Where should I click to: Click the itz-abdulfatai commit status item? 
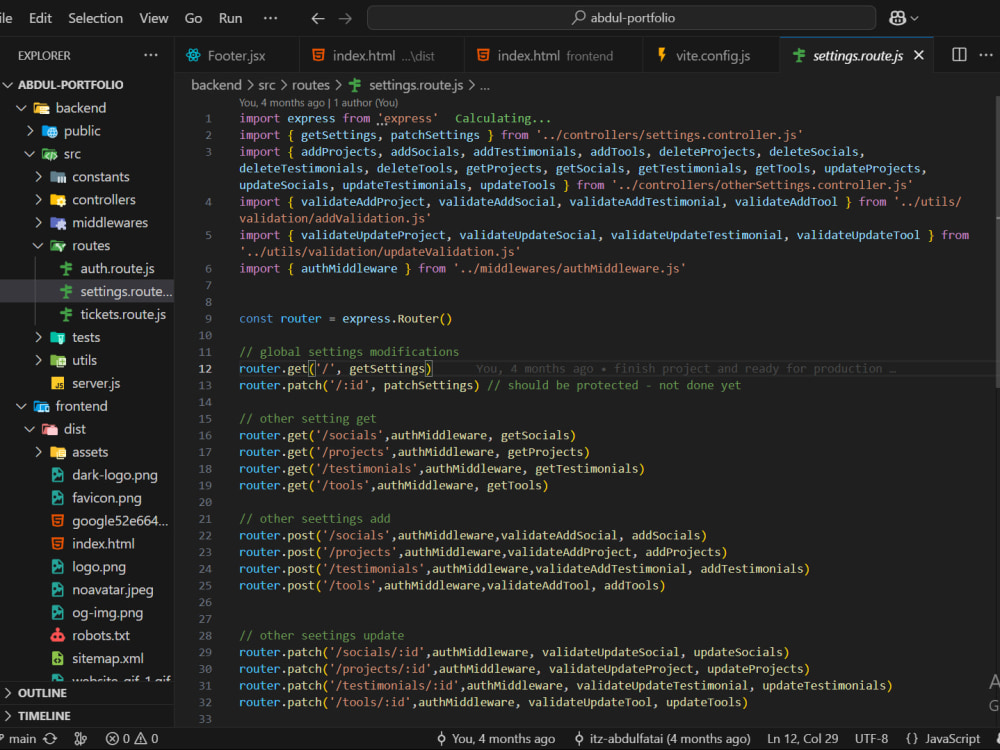click(663, 739)
